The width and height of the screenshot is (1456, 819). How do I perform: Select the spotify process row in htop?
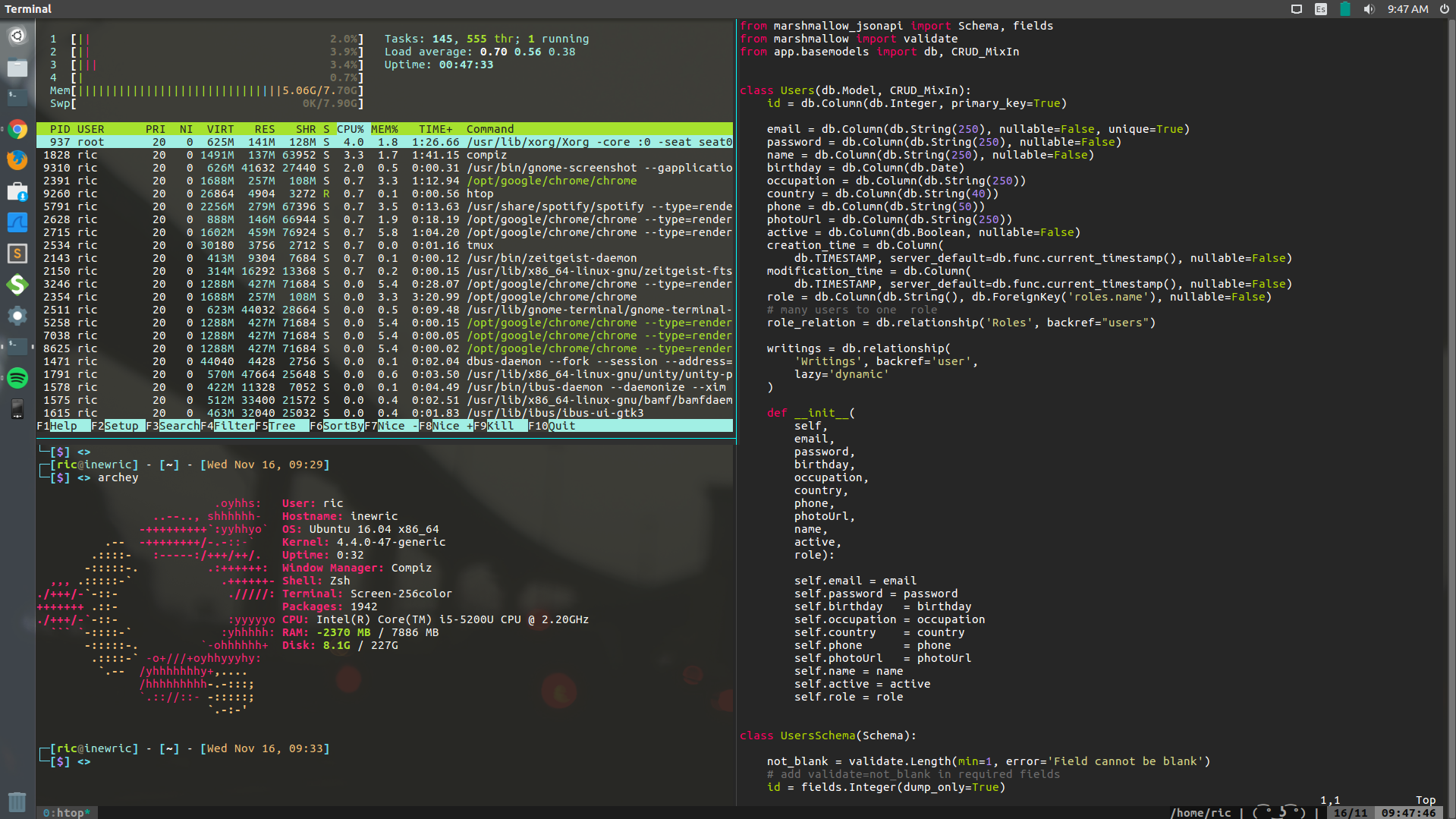click(x=385, y=206)
